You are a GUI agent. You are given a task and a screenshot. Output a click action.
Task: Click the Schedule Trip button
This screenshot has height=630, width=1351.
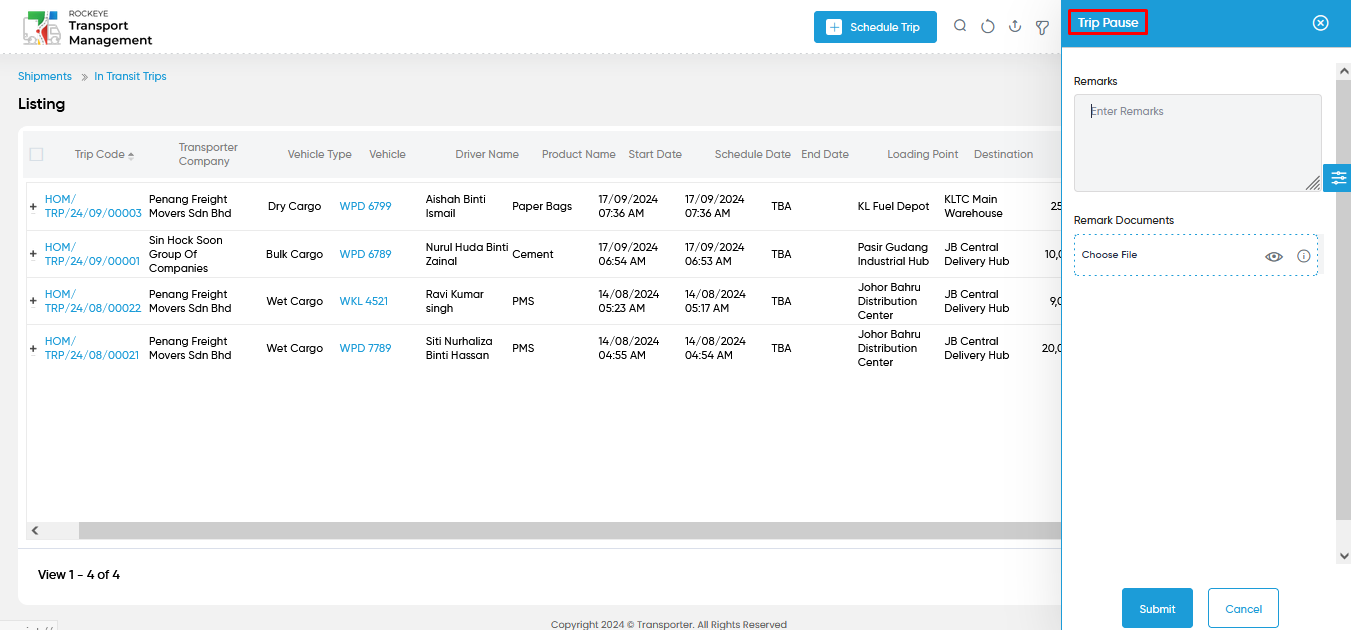[x=875, y=27]
